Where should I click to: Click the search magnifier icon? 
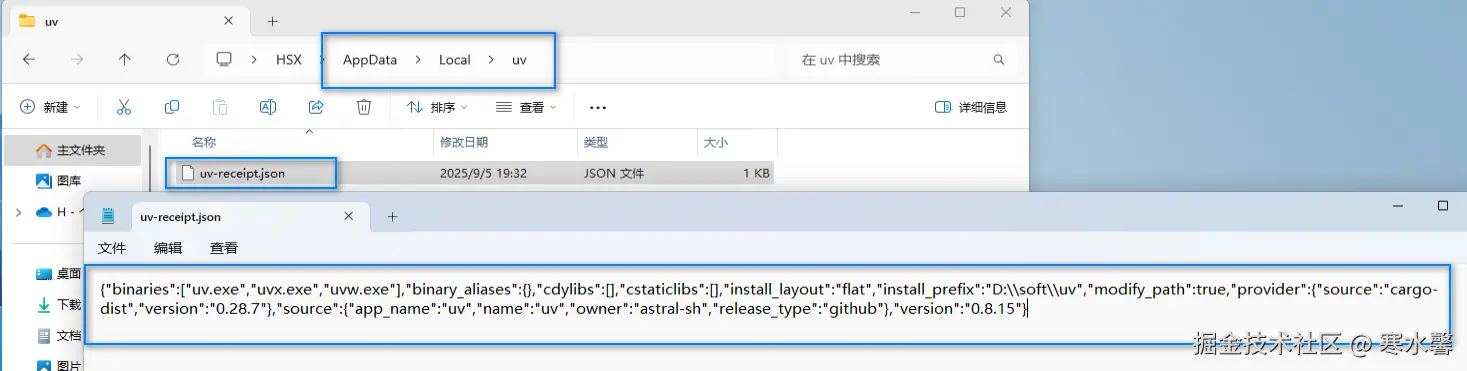pos(998,60)
